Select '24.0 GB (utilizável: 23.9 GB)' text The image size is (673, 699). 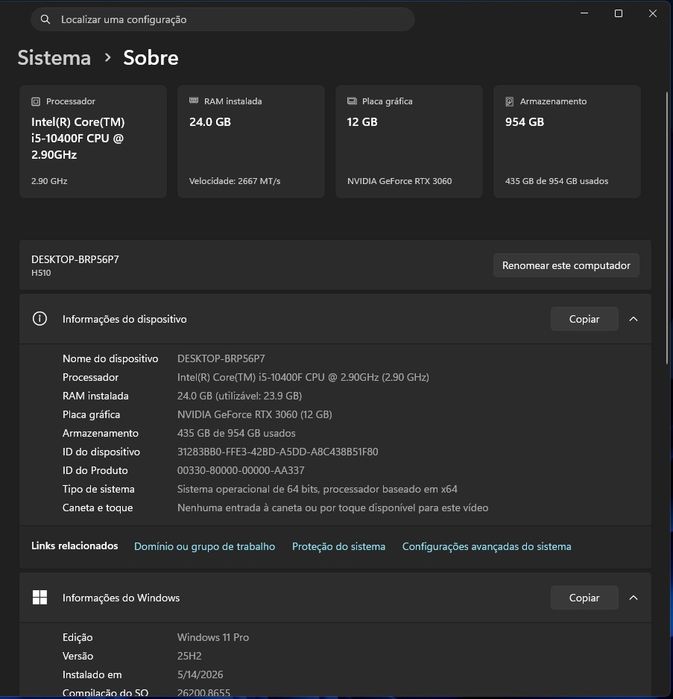click(239, 396)
